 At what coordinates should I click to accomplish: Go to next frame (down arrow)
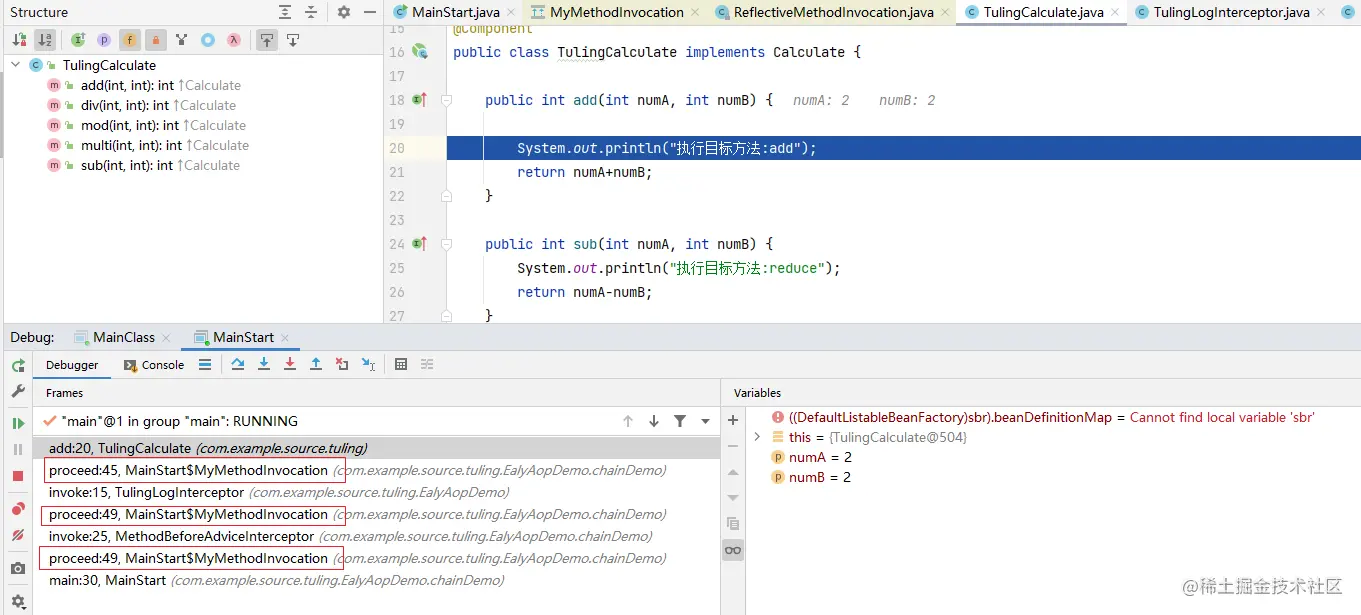pyautogui.click(x=654, y=422)
